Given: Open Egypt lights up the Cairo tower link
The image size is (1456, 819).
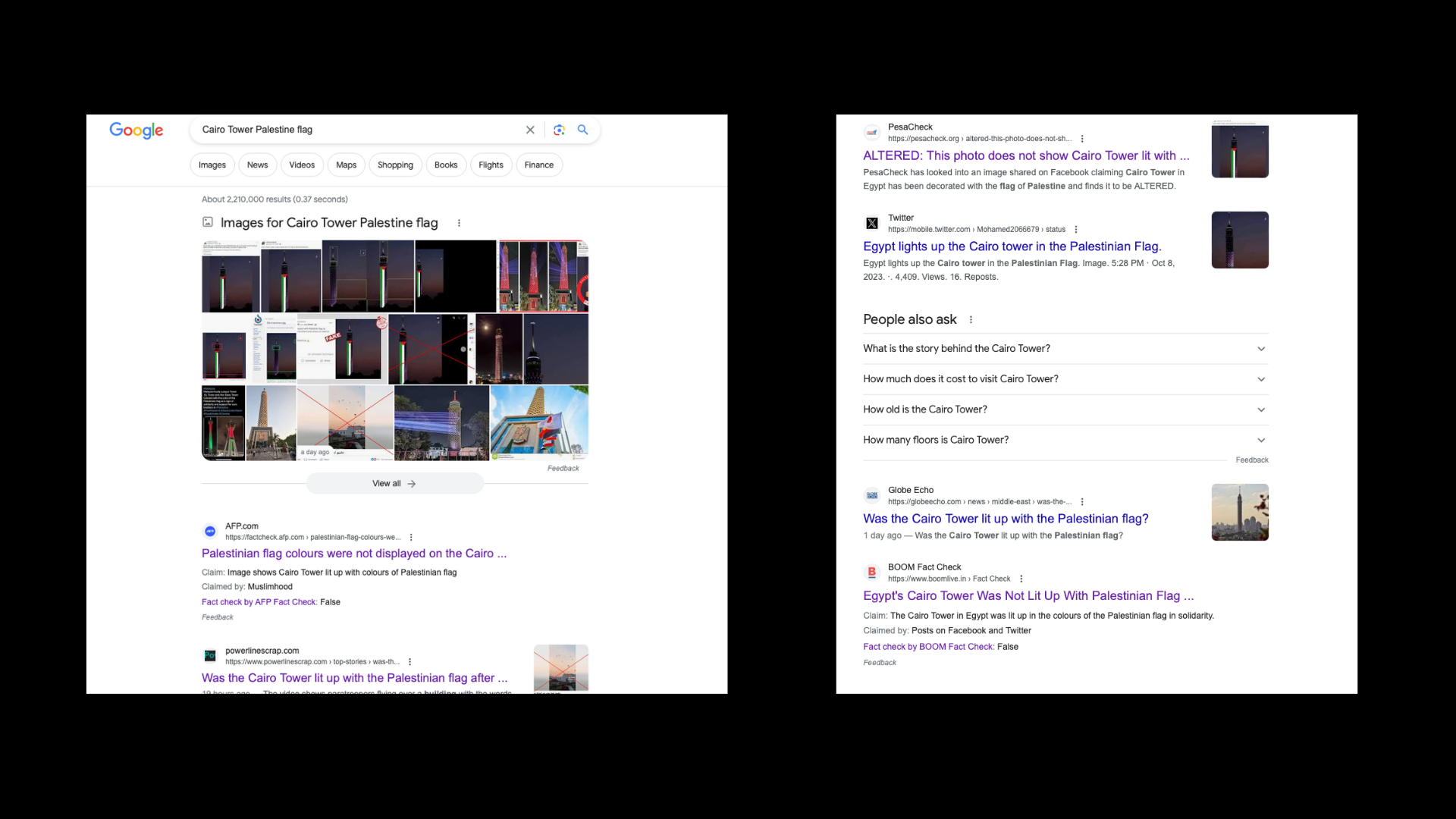Looking at the screenshot, I should click(1012, 246).
